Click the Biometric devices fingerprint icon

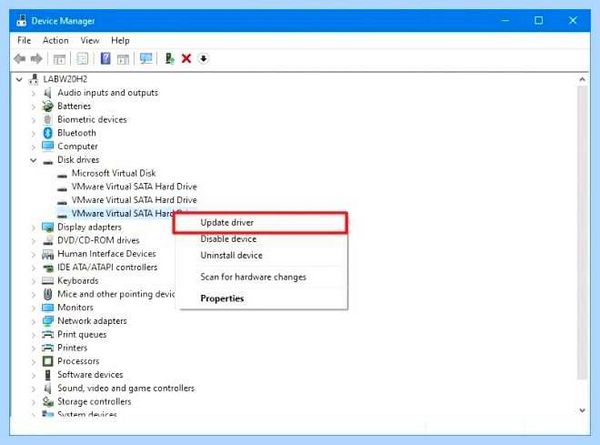47,119
